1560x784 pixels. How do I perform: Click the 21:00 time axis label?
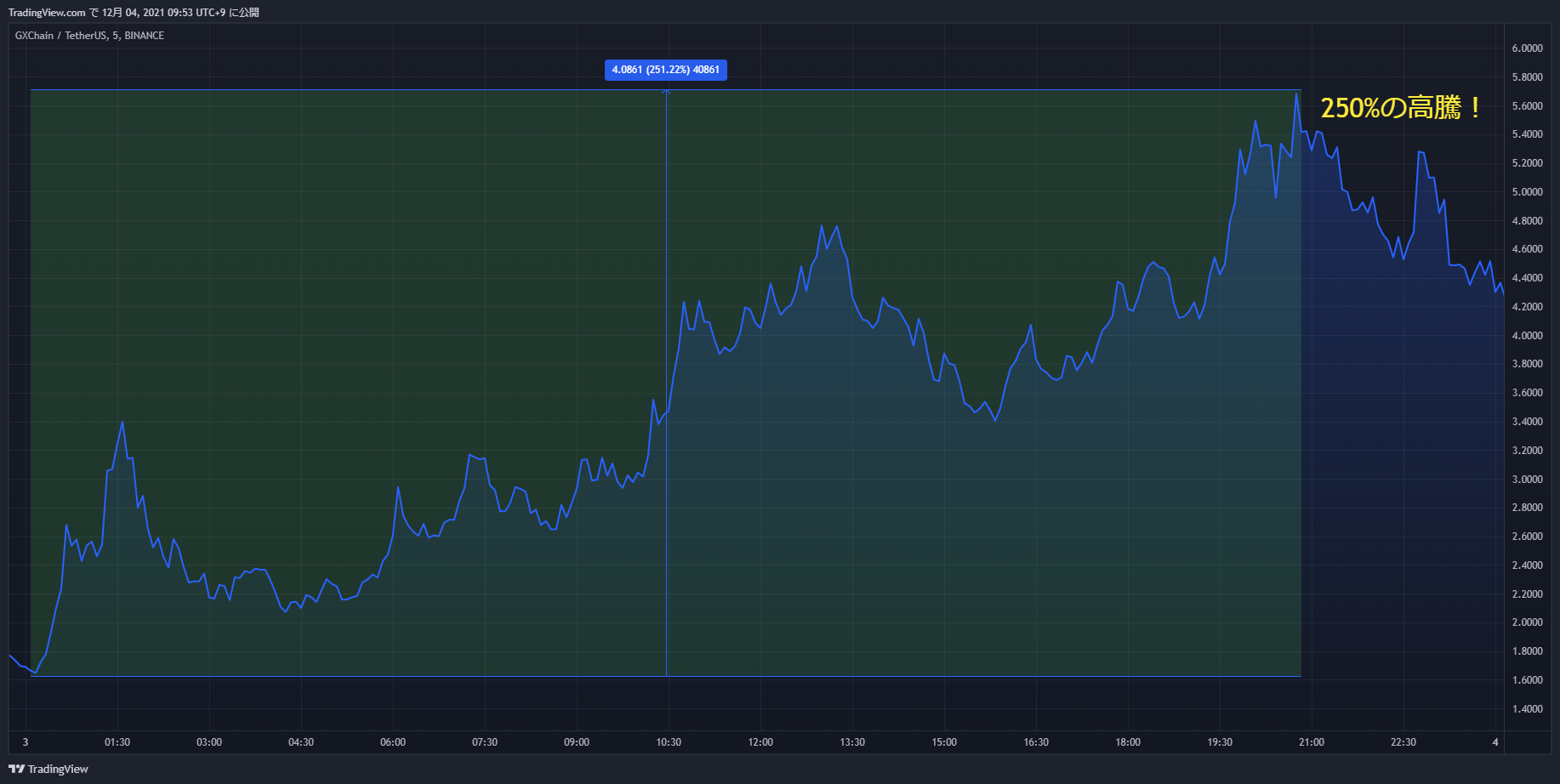1312,742
